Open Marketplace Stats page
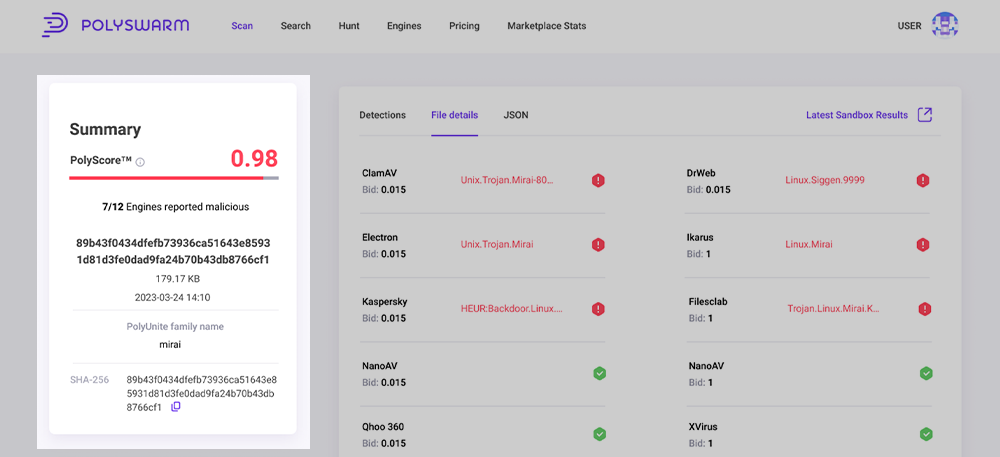 (x=546, y=26)
